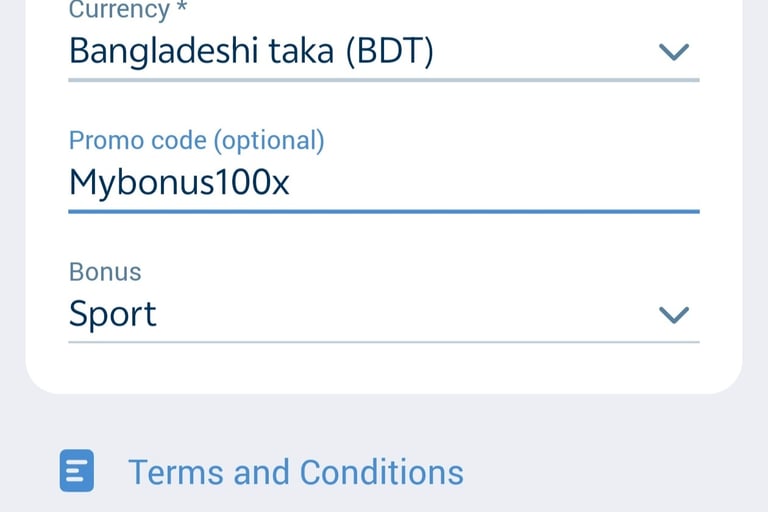Place cursor after the x in Mybonus100x
Image resolution: width=768 pixels, height=512 pixels.
click(290, 183)
